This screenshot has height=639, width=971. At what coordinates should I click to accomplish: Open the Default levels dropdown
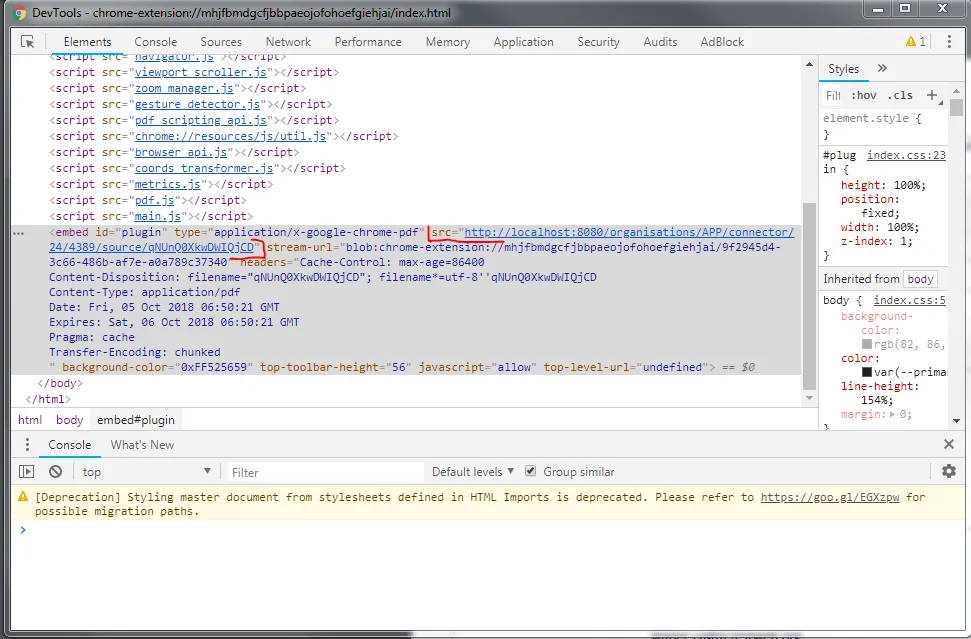point(473,472)
